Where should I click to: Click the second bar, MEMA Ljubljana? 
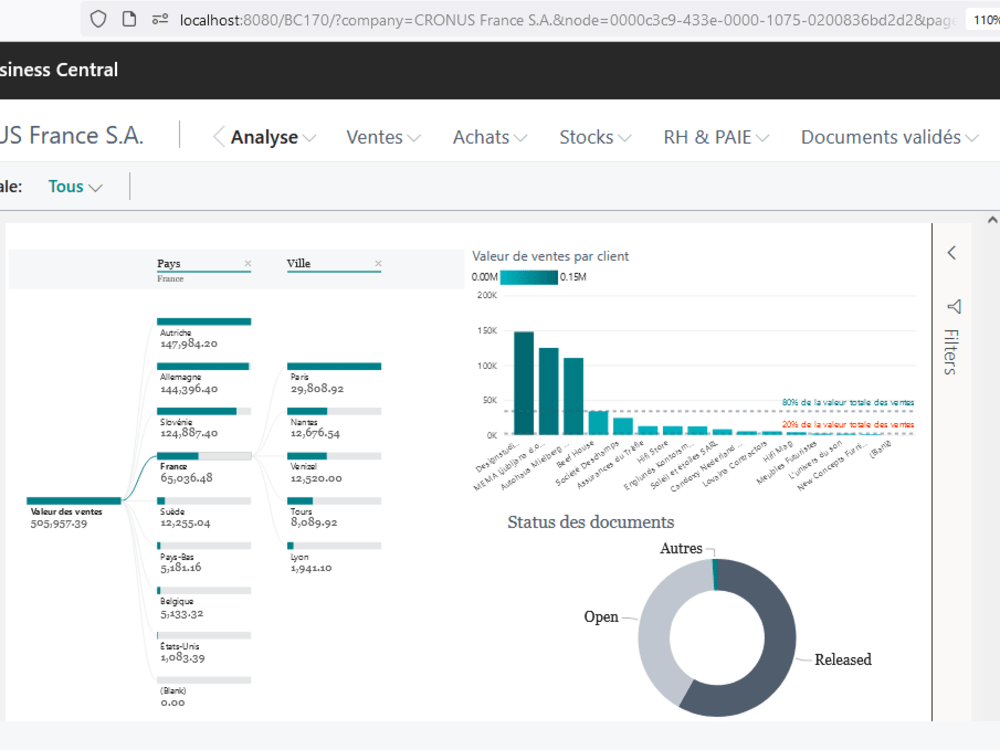(x=548, y=391)
